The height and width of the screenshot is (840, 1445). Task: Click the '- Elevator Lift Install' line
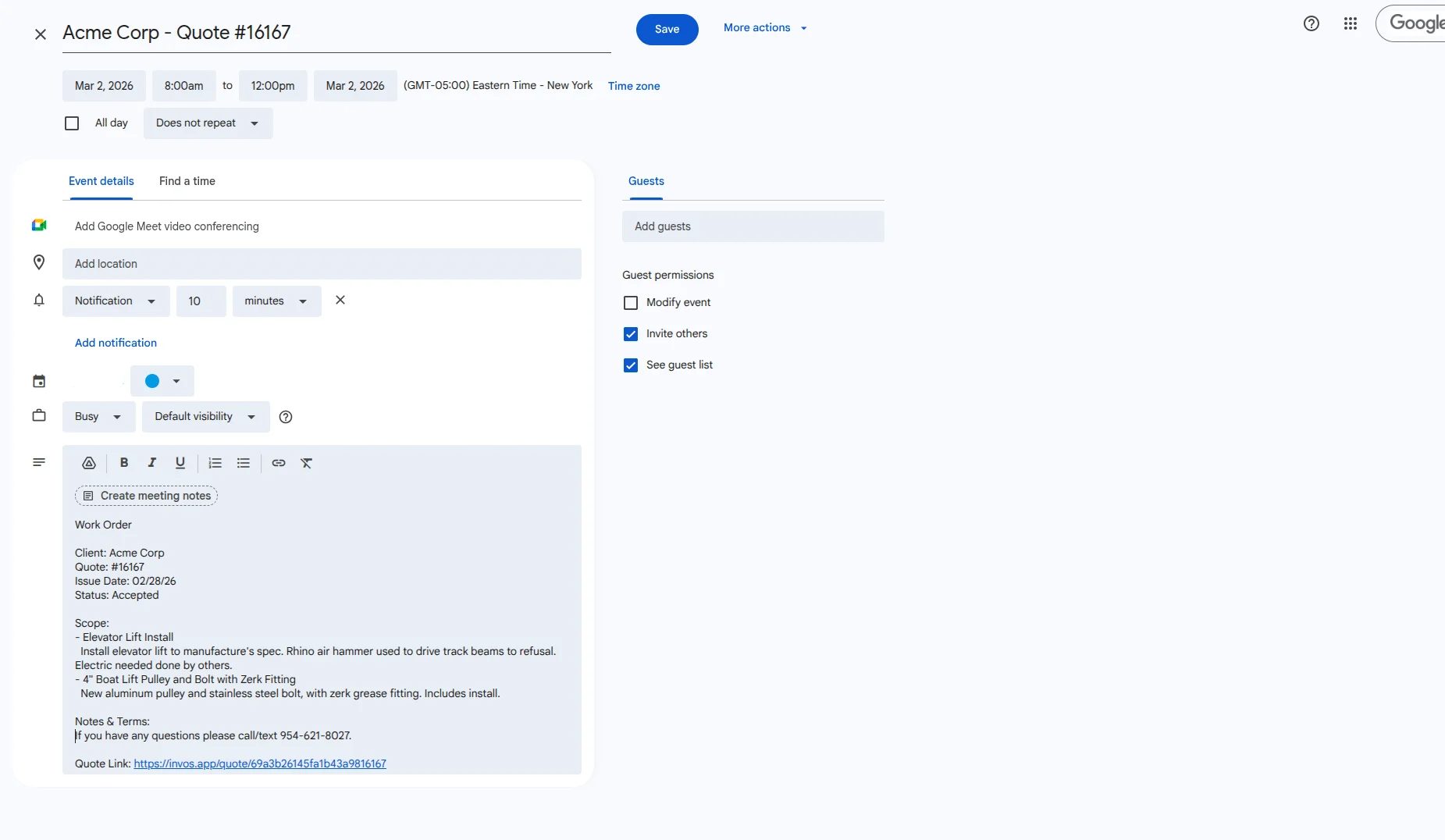[124, 637]
